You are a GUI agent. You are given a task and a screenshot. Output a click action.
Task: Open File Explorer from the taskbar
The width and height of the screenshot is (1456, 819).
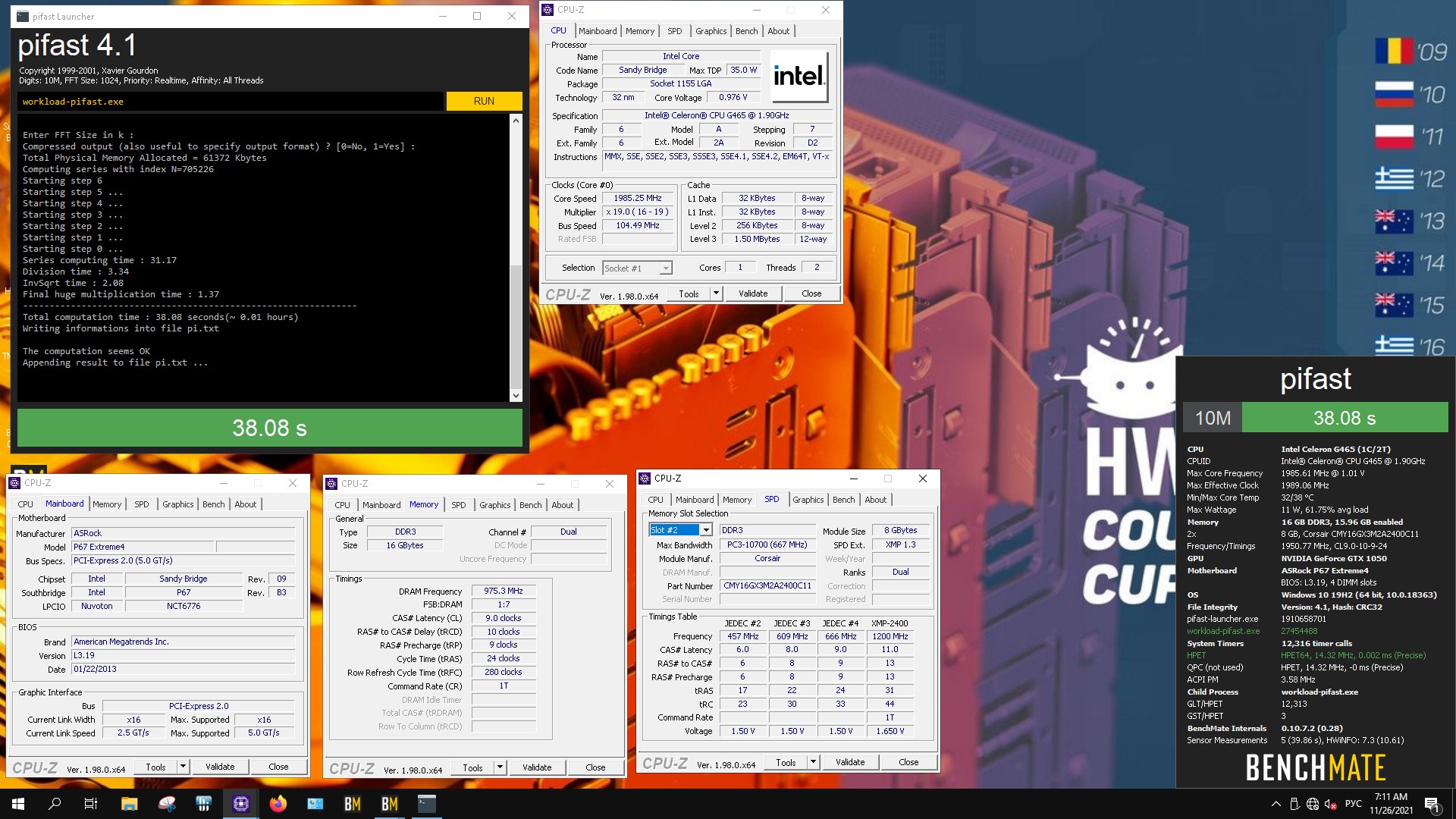pos(129,804)
